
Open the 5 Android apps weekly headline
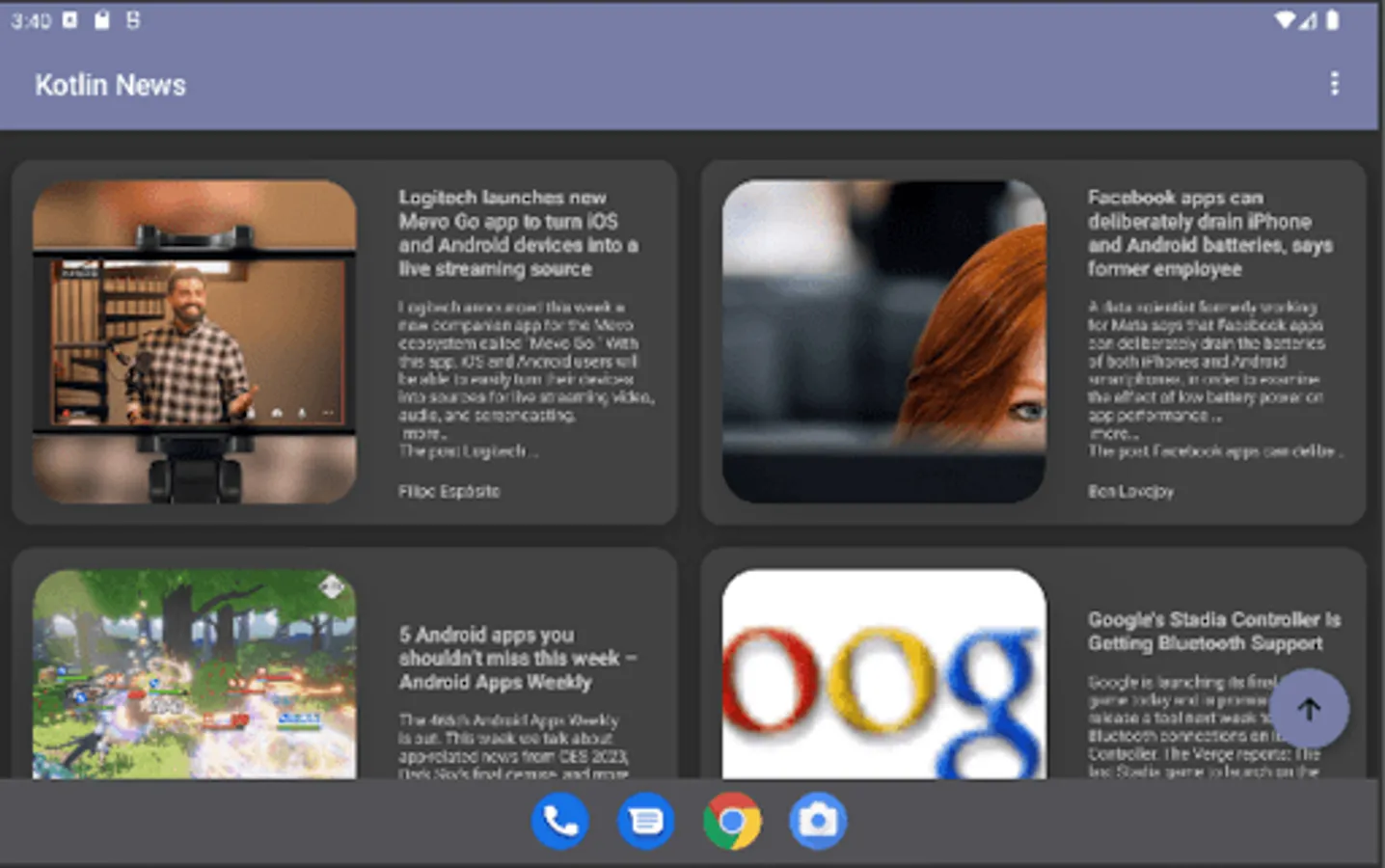click(518, 659)
